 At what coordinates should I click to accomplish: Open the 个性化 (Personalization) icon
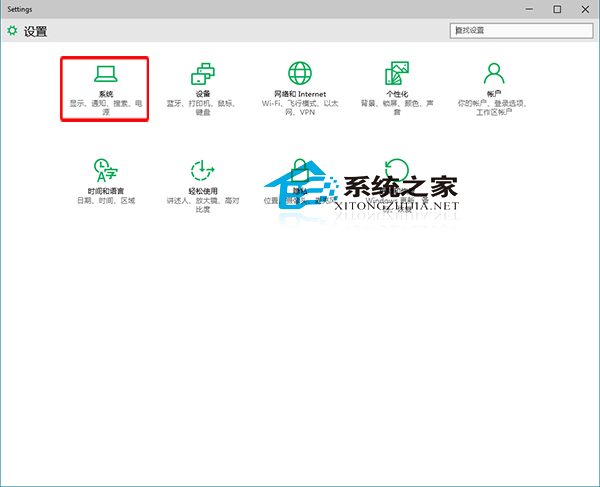(x=397, y=73)
